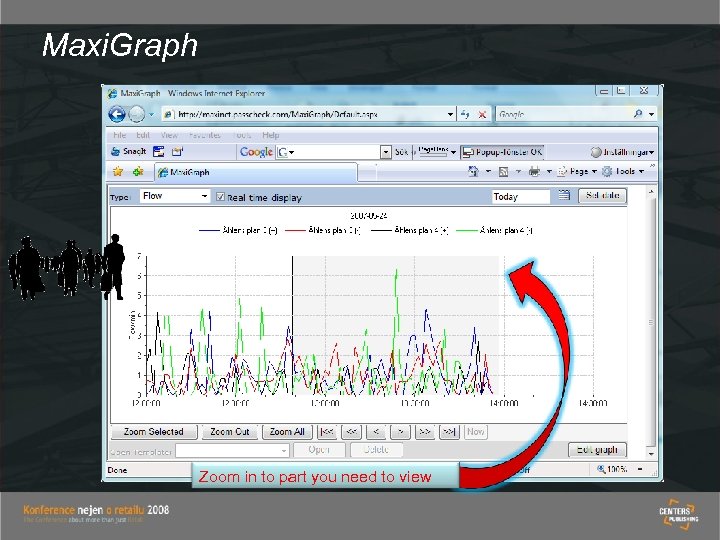
Task: Click the Zoom Selected button
Action: [x=154, y=432]
